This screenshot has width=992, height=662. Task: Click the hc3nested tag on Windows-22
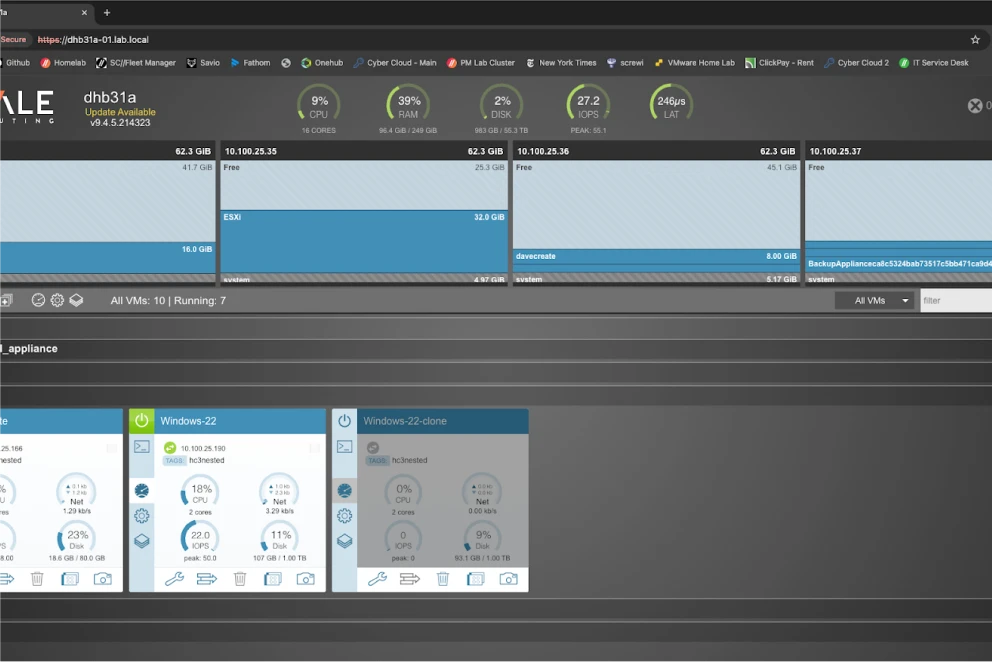tap(206, 460)
